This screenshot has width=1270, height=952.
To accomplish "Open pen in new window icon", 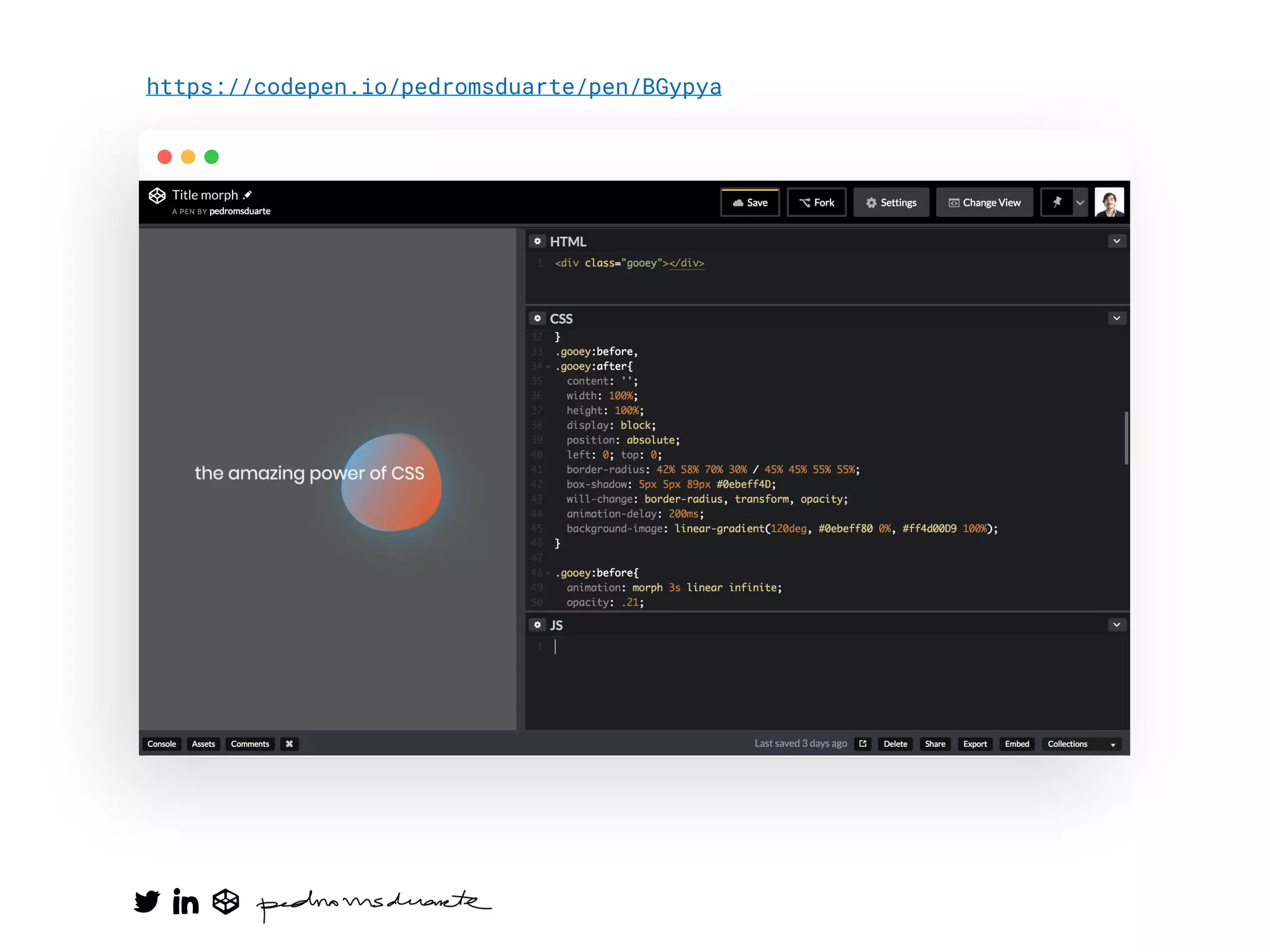I will [863, 744].
